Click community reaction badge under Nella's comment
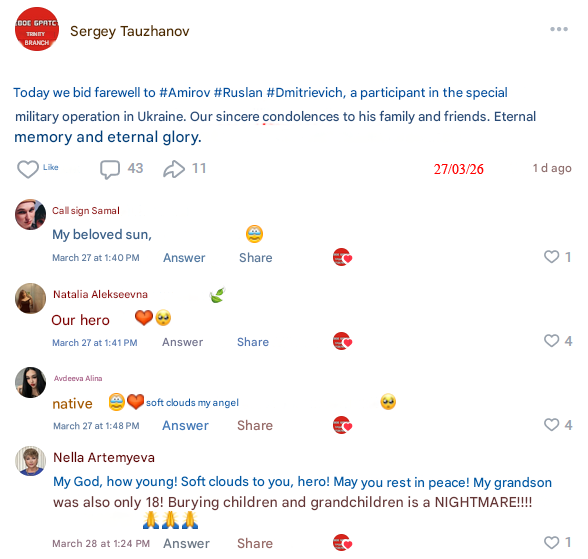 [x=342, y=543]
